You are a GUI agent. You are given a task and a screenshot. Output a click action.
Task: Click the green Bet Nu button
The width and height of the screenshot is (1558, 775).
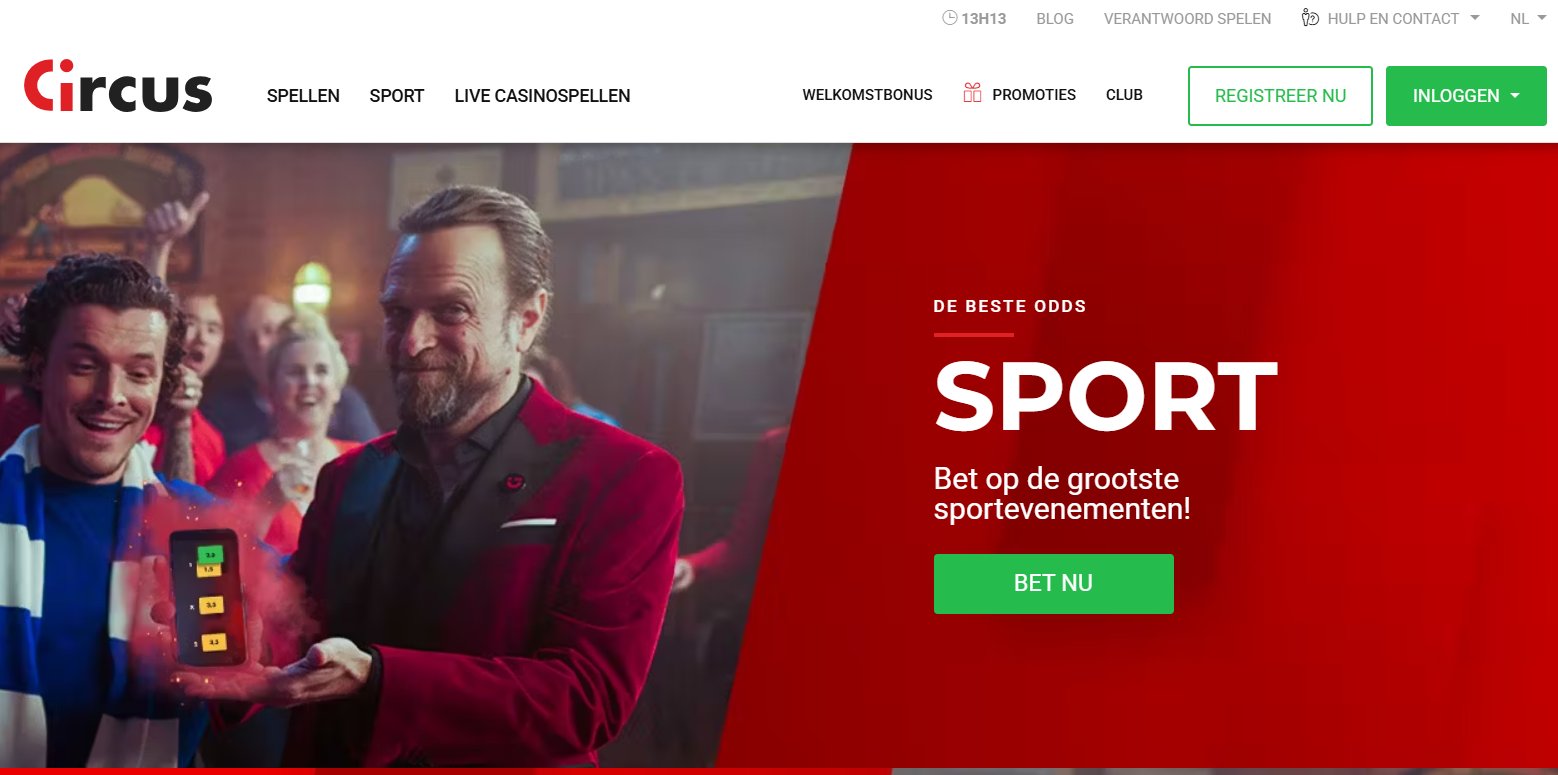(1053, 583)
